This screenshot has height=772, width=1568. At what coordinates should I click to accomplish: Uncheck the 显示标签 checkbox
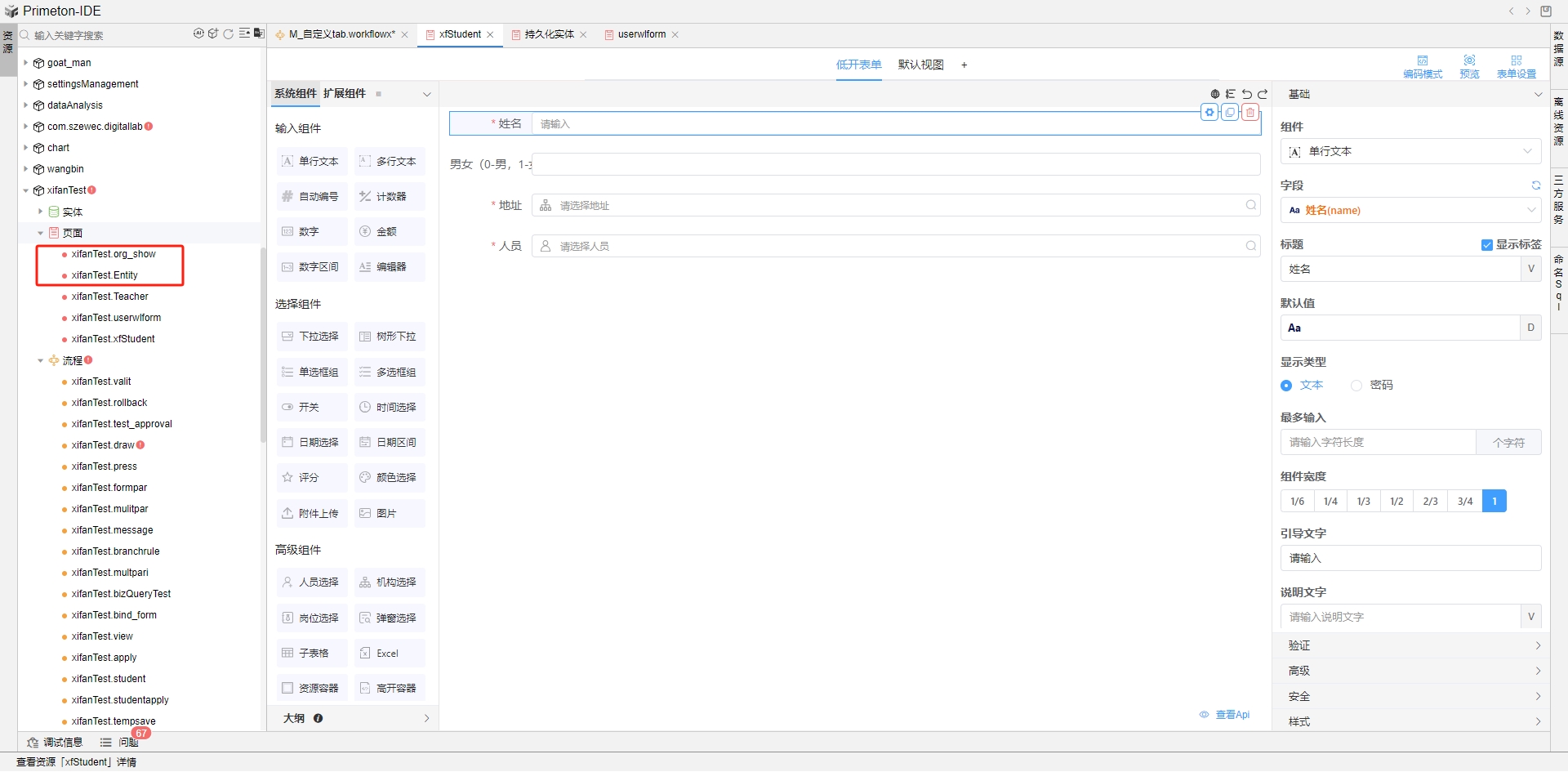point(1486,244)
